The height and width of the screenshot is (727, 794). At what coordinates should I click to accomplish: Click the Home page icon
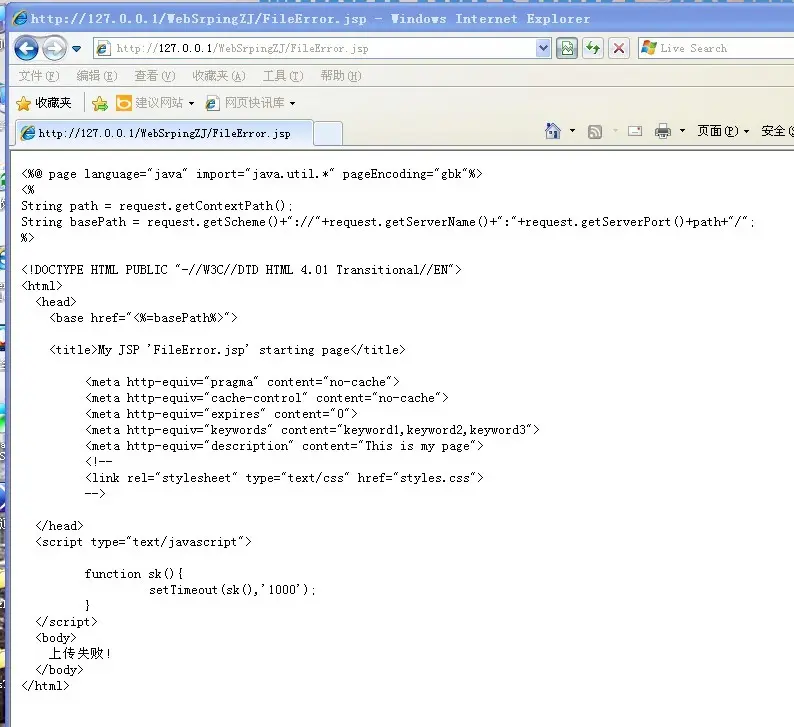pos(552,131)
